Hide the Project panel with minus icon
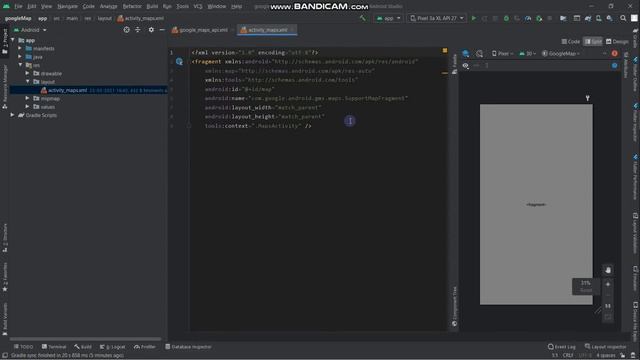This screenshot has width=640, height=360. tap(162, 30)
